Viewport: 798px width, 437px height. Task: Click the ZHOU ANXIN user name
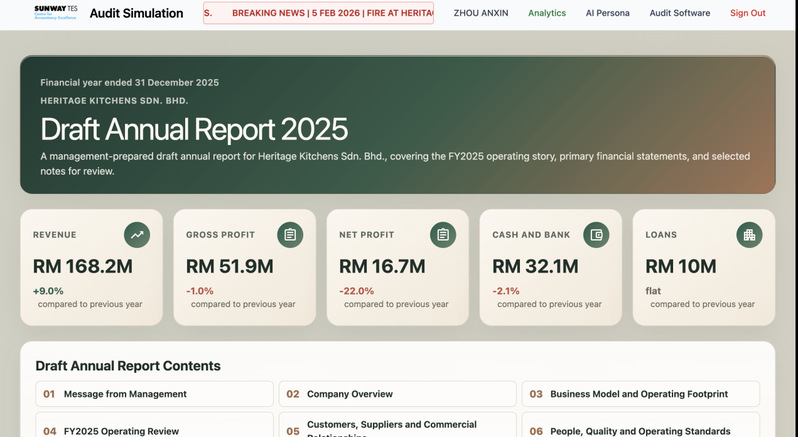tap(481, 13)
